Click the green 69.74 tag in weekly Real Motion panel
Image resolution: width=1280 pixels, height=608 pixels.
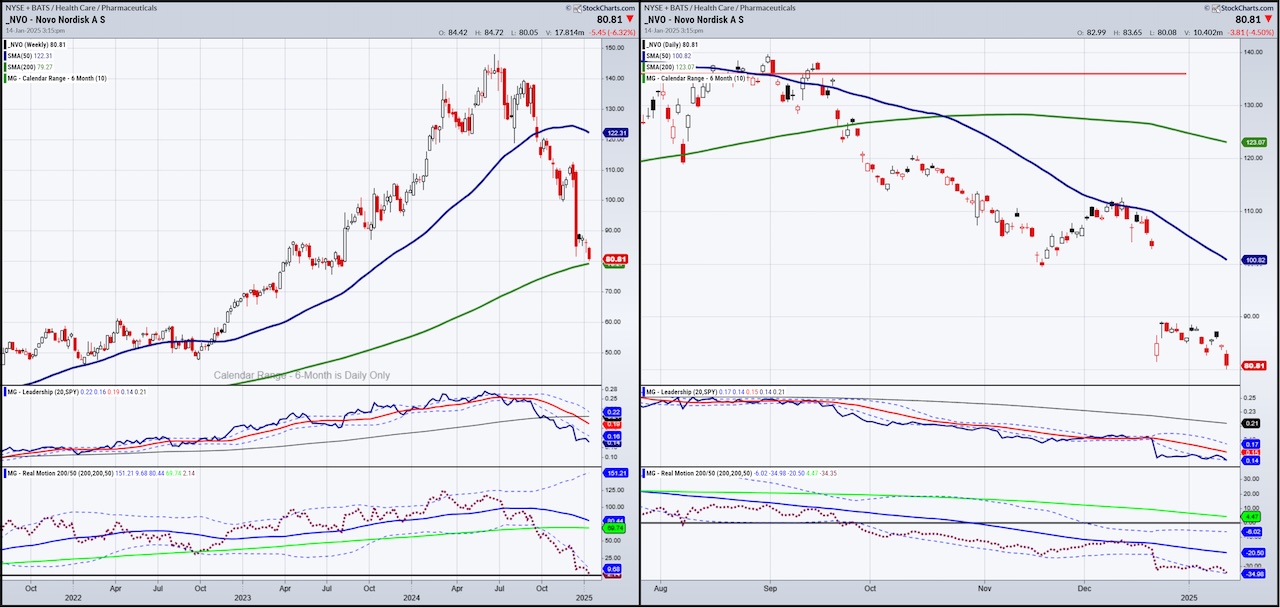click(615, 527)
